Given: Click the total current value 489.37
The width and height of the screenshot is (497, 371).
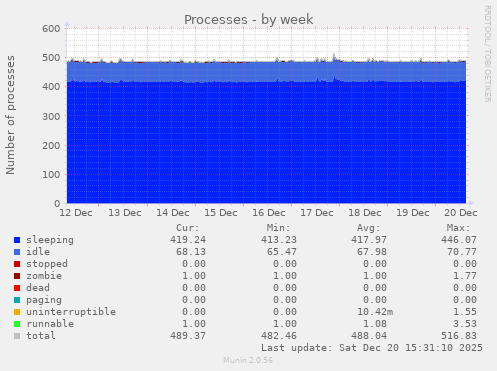Looking at the screenshot, I should 188,336.
